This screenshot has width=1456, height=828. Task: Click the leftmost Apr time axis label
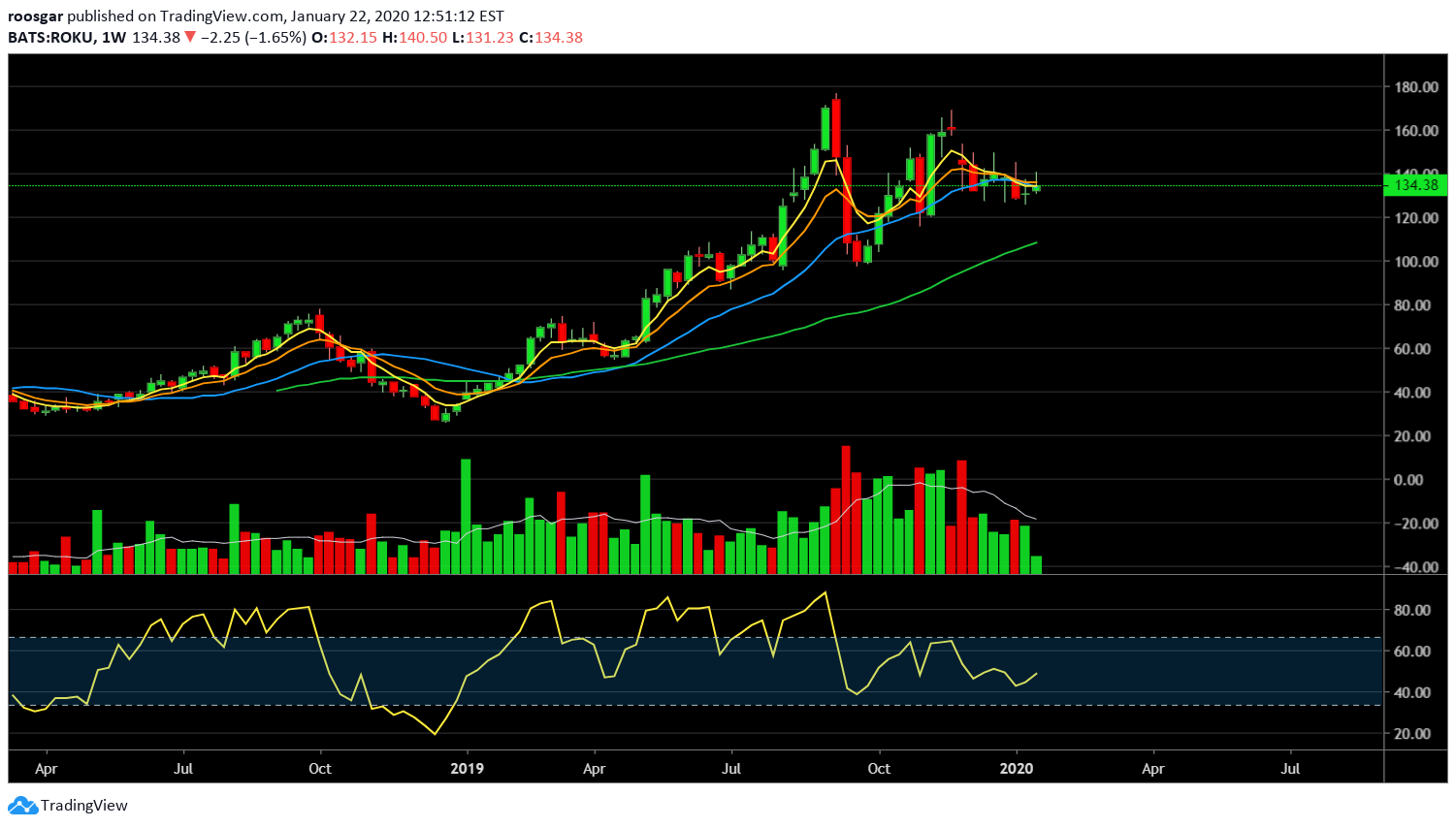[46, 769]
